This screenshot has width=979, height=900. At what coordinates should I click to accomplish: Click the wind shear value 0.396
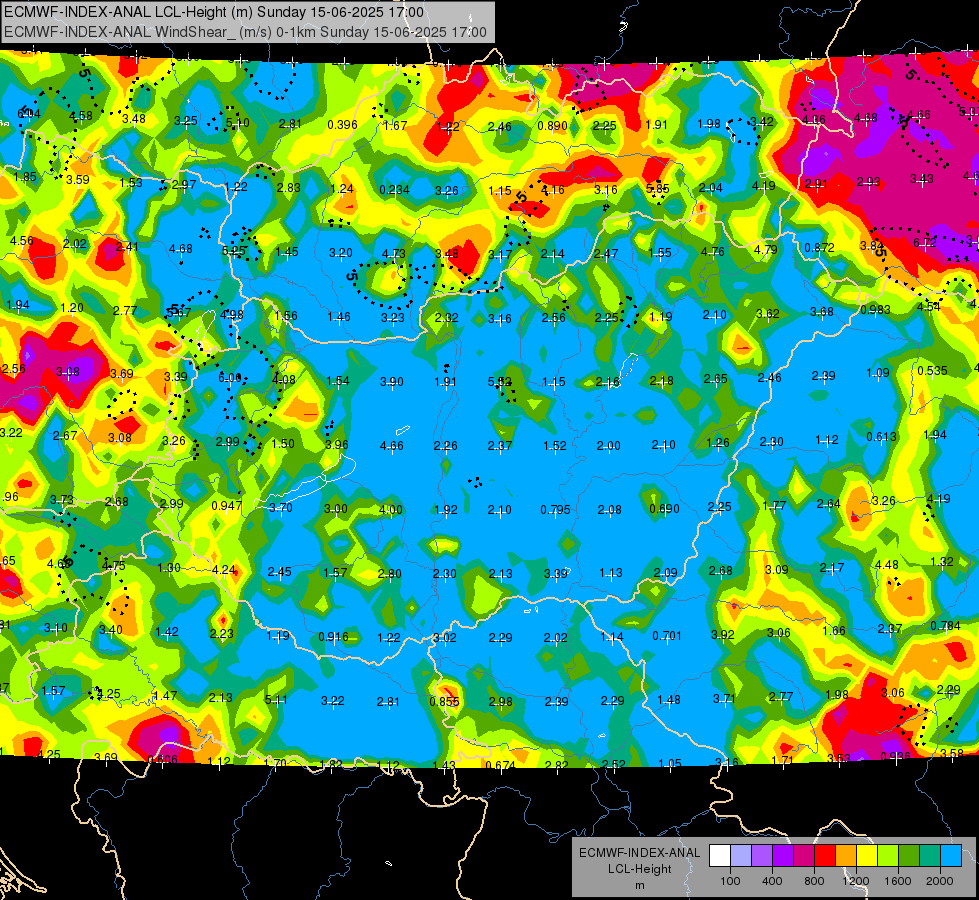pos(342,125)
